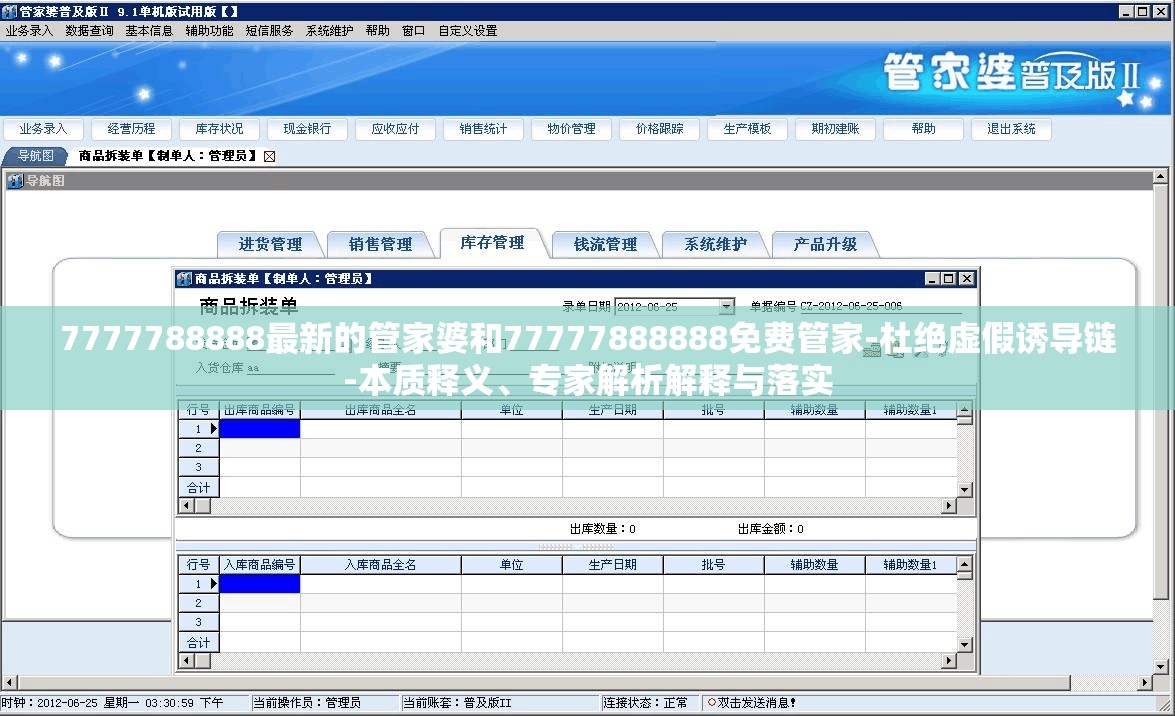This screenshot has width=1175, height=716.
Task: Click the 价格跟踪 toolbar button
Action: pos(659,129)
